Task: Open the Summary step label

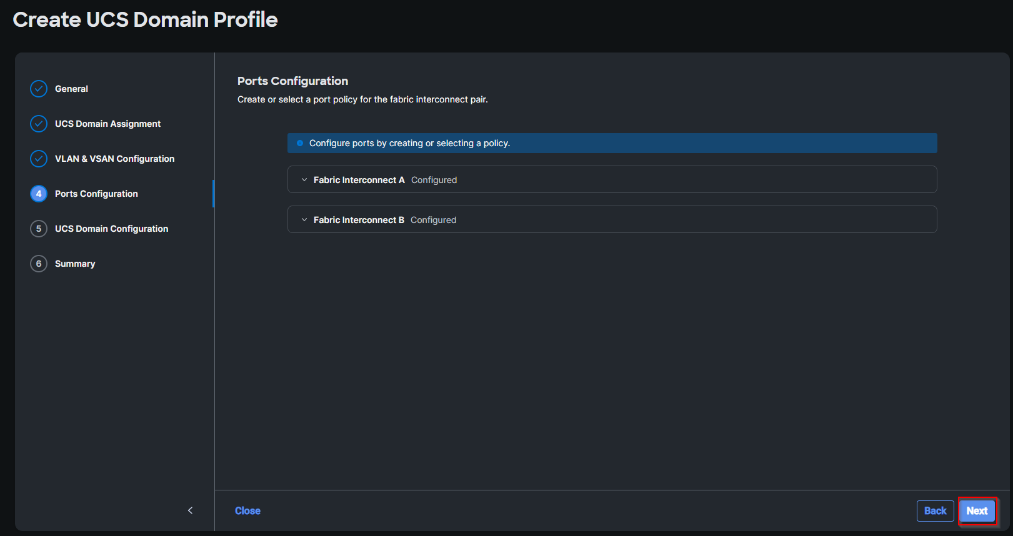Action: pyautogui.click(x=75, y=264)
